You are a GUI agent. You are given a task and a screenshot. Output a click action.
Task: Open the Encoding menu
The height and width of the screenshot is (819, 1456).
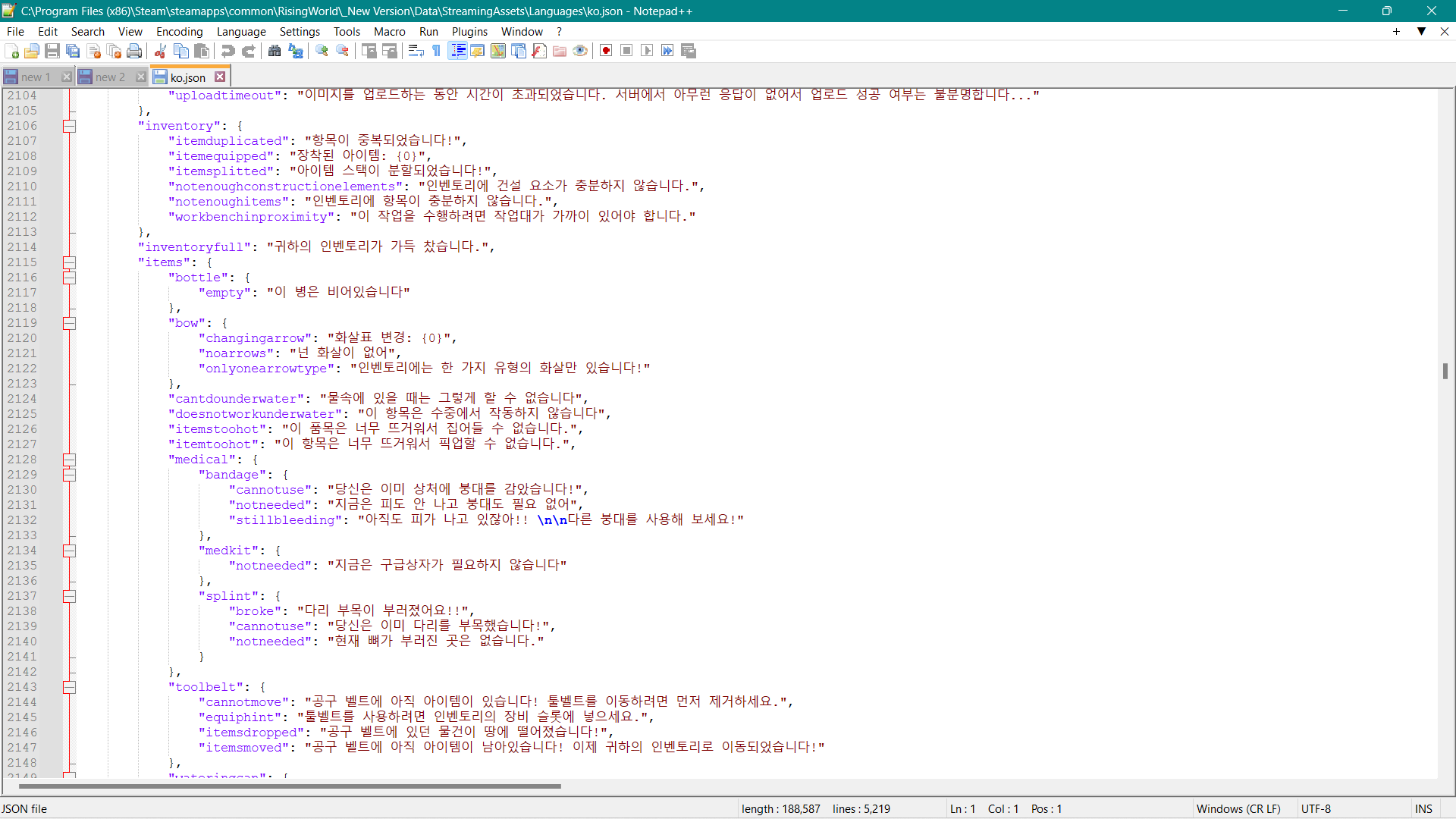[179, 31]
